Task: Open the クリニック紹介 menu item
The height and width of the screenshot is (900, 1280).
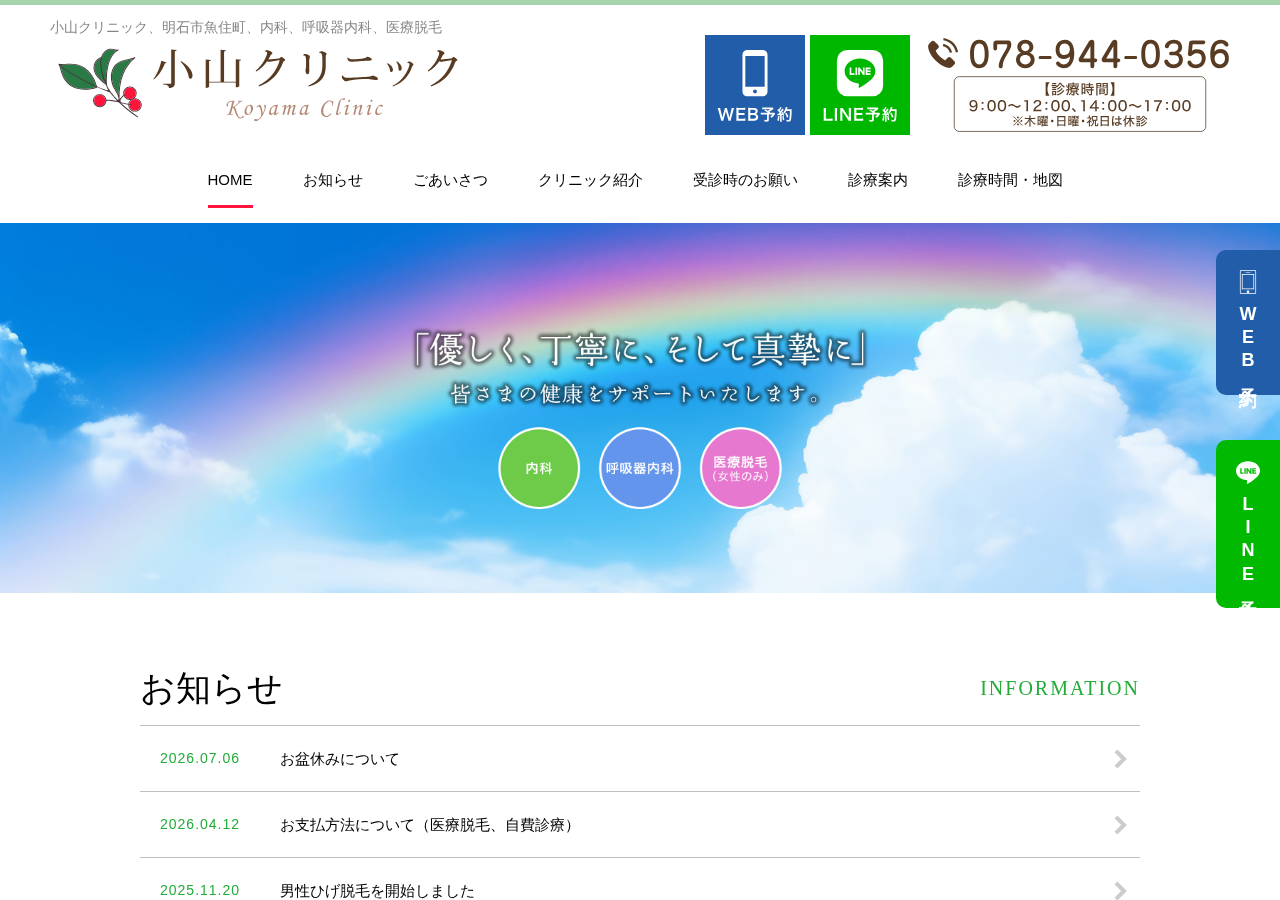Action: click(x=591, y=180)
